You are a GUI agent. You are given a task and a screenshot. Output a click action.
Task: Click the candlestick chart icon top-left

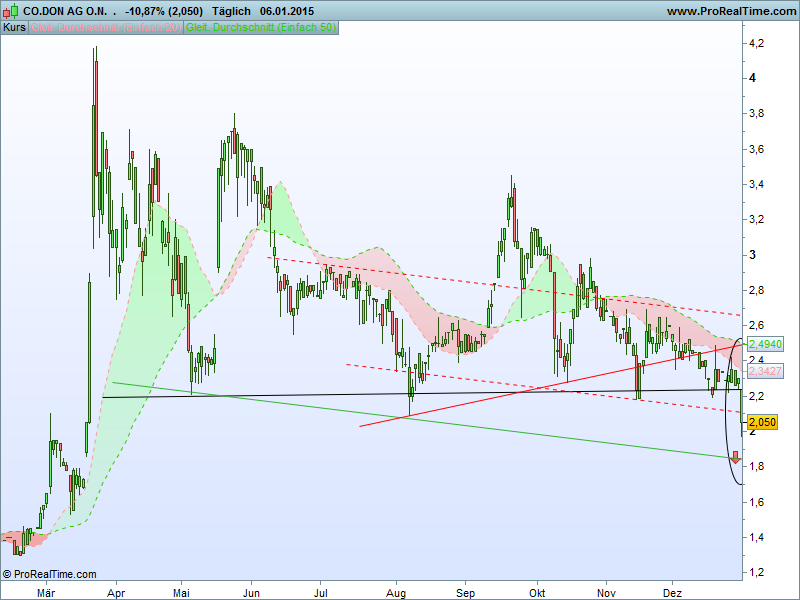(x=12, y=10)
